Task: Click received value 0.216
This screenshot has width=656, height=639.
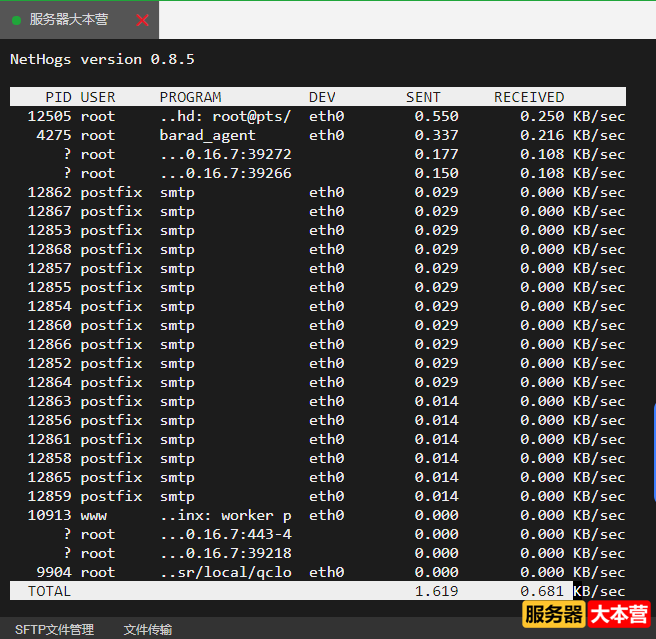Action: click(542, 136)
